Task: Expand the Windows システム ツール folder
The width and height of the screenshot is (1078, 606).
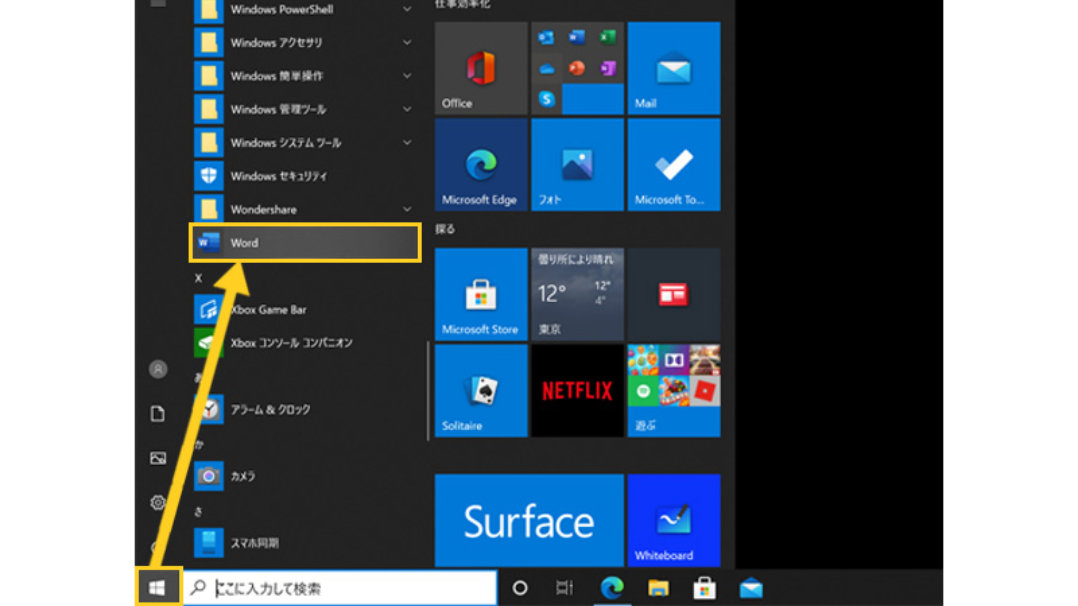Action: [x=407, y=142]
